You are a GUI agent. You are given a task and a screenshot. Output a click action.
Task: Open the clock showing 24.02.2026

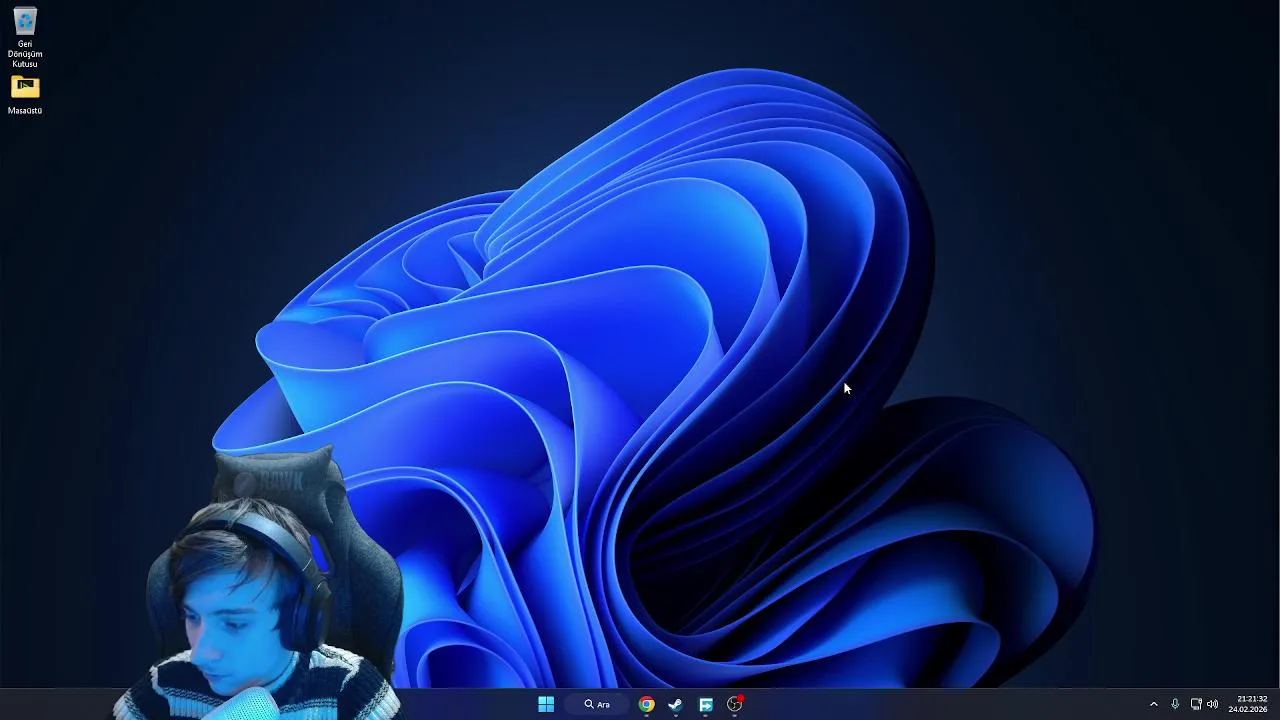(x=1248, y=704)
